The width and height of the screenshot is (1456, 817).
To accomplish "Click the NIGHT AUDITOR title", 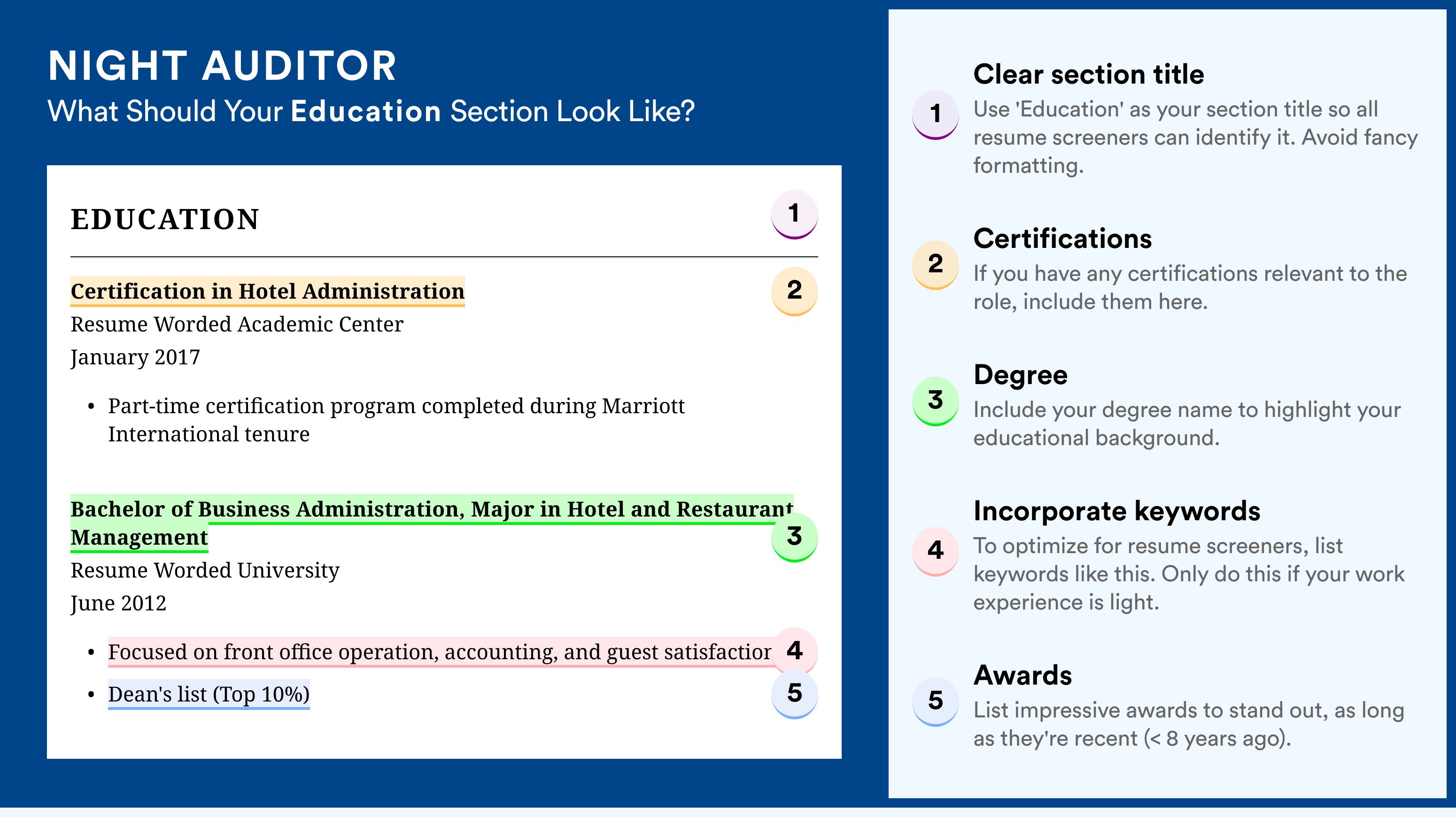I will pyautogui.click(x=222, y=66).
